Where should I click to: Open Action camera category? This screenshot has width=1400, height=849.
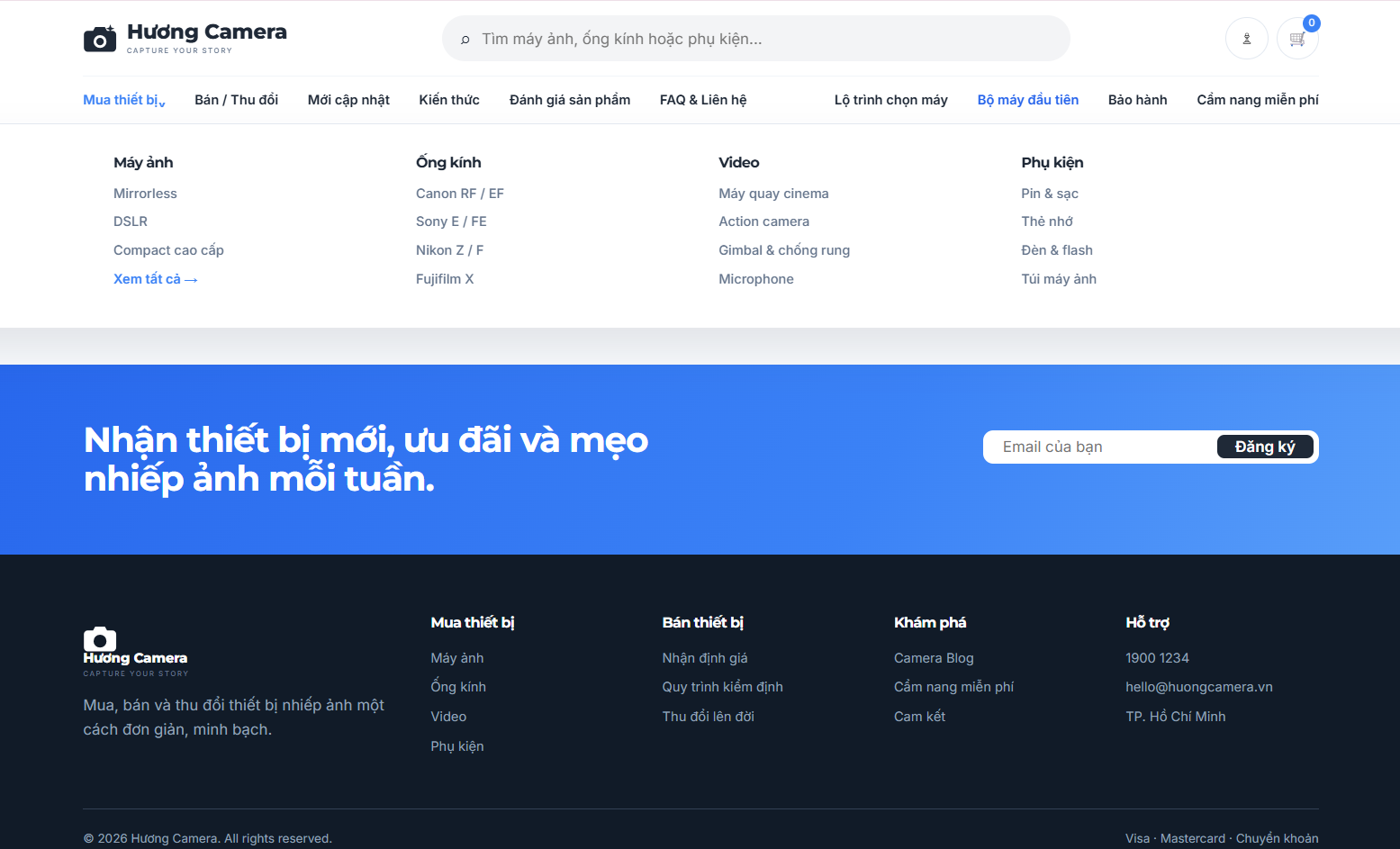click(763, 221)
